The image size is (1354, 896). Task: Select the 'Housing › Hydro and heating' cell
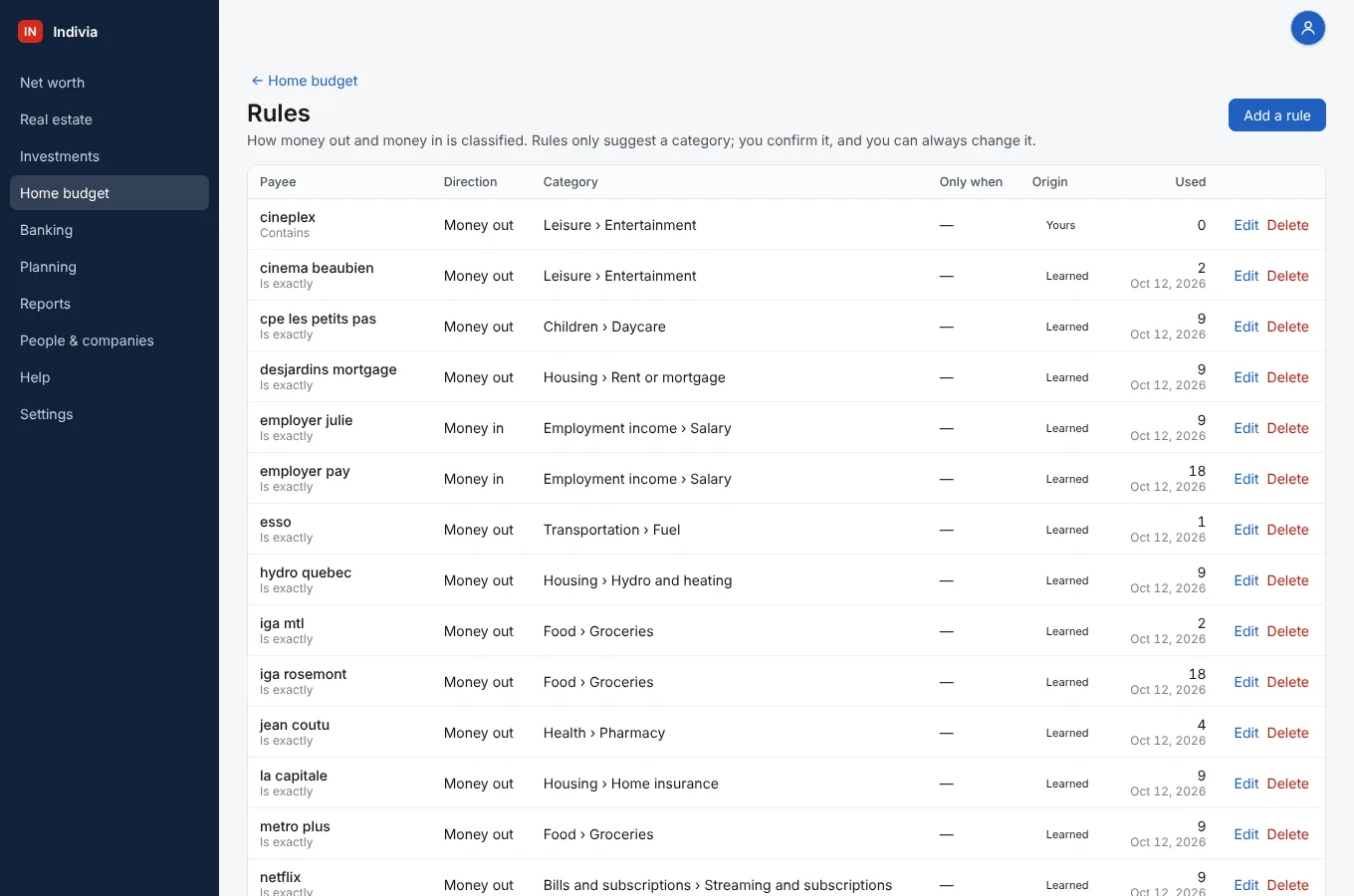[637, 580]
